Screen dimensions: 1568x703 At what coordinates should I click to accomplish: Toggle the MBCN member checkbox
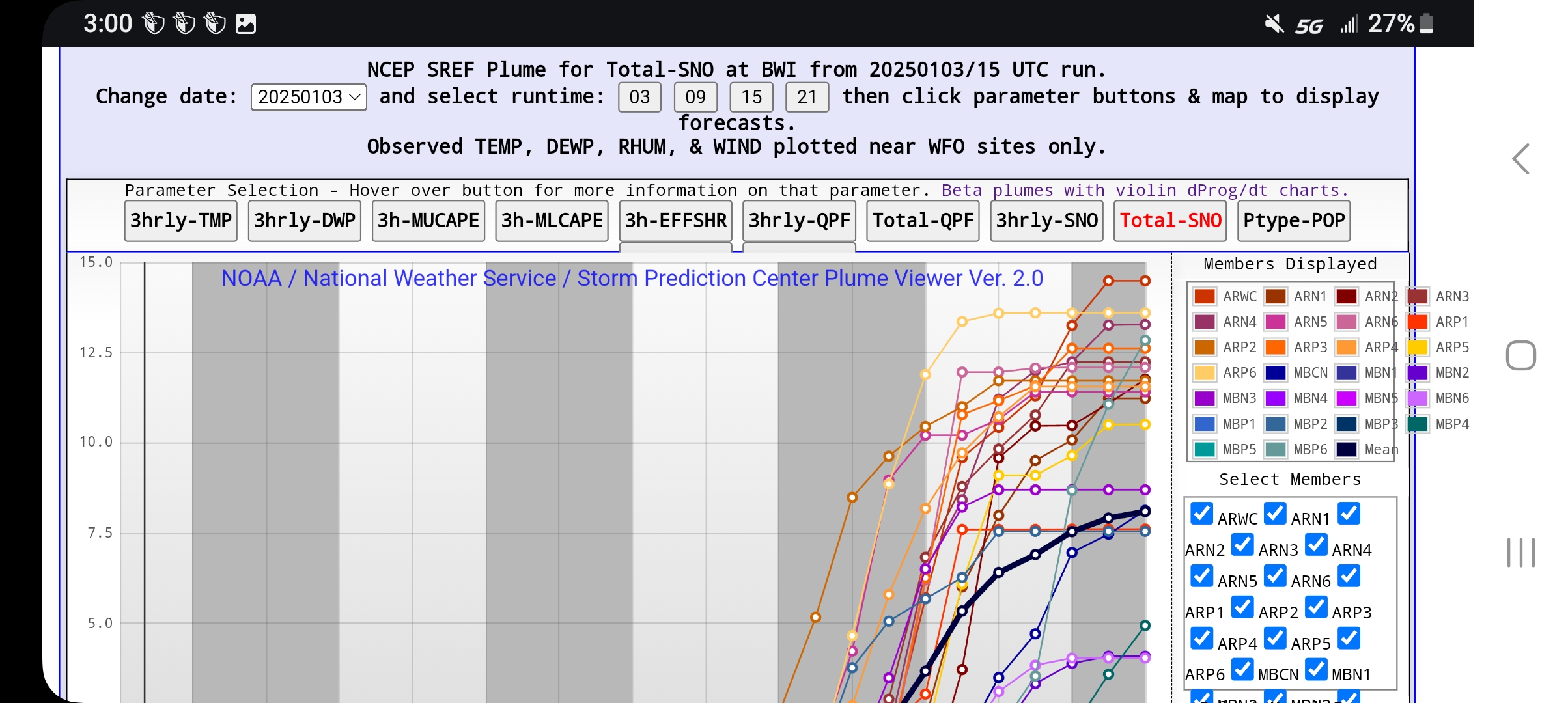1243,670
